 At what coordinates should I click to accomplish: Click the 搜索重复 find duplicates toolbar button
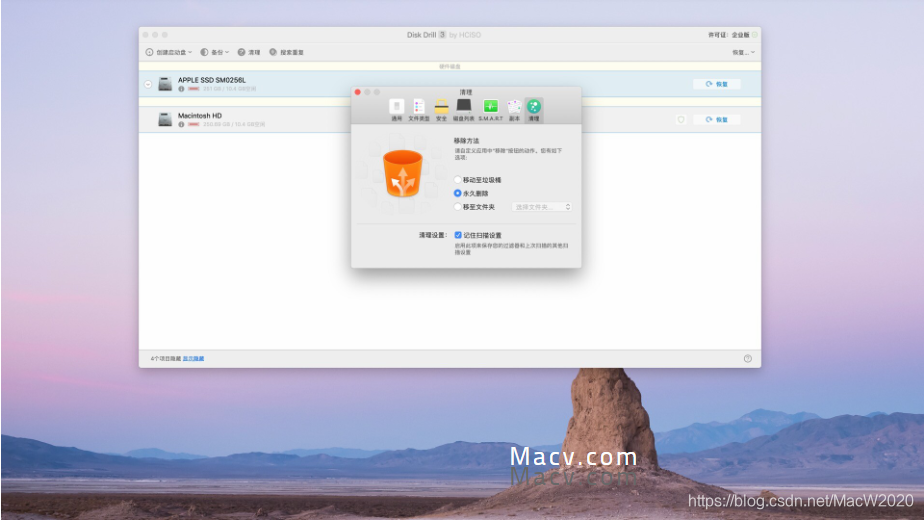pyautogui.click(x=287, y=52)
